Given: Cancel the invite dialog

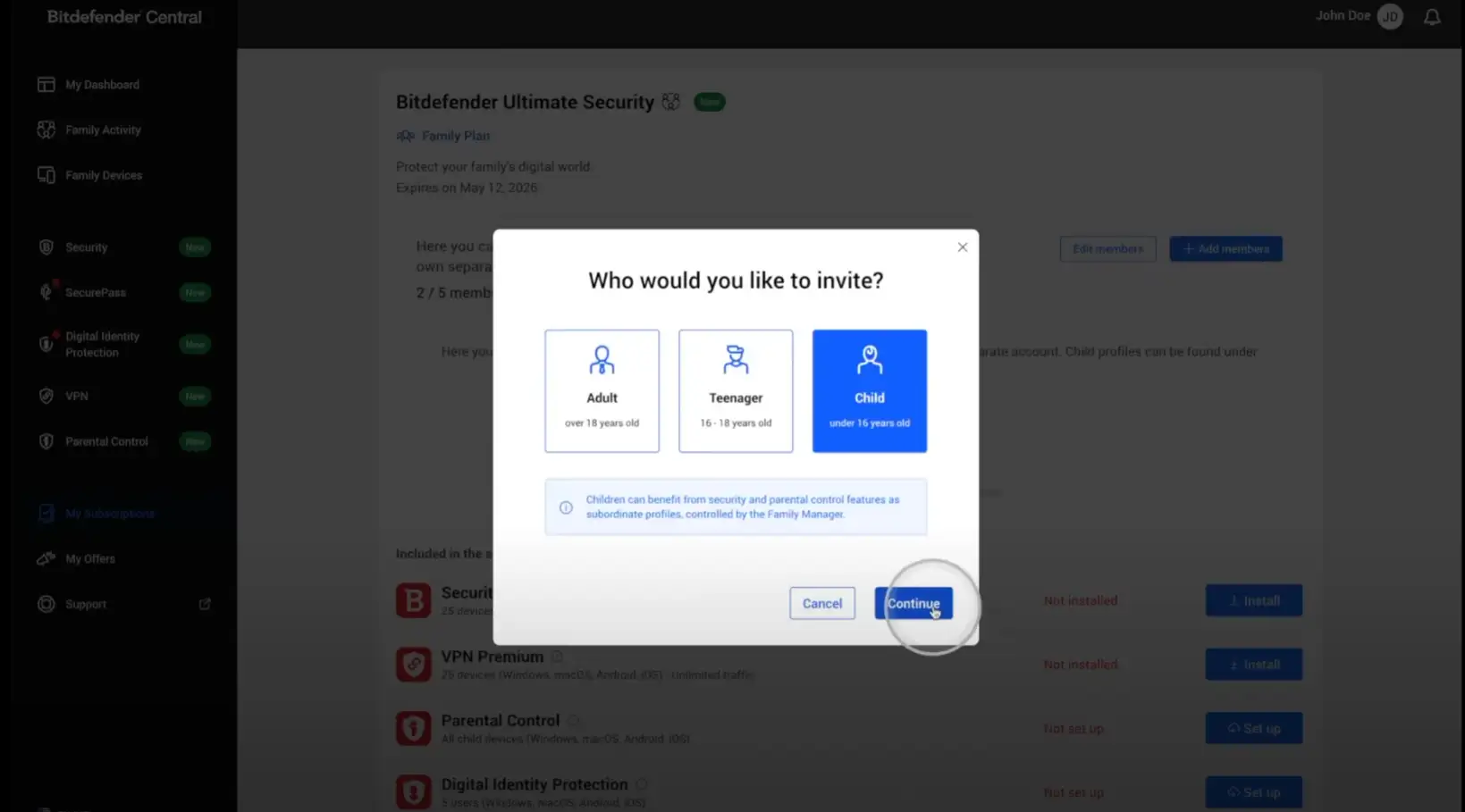Looking at the screenshot, I should click(x=822, y=603).
